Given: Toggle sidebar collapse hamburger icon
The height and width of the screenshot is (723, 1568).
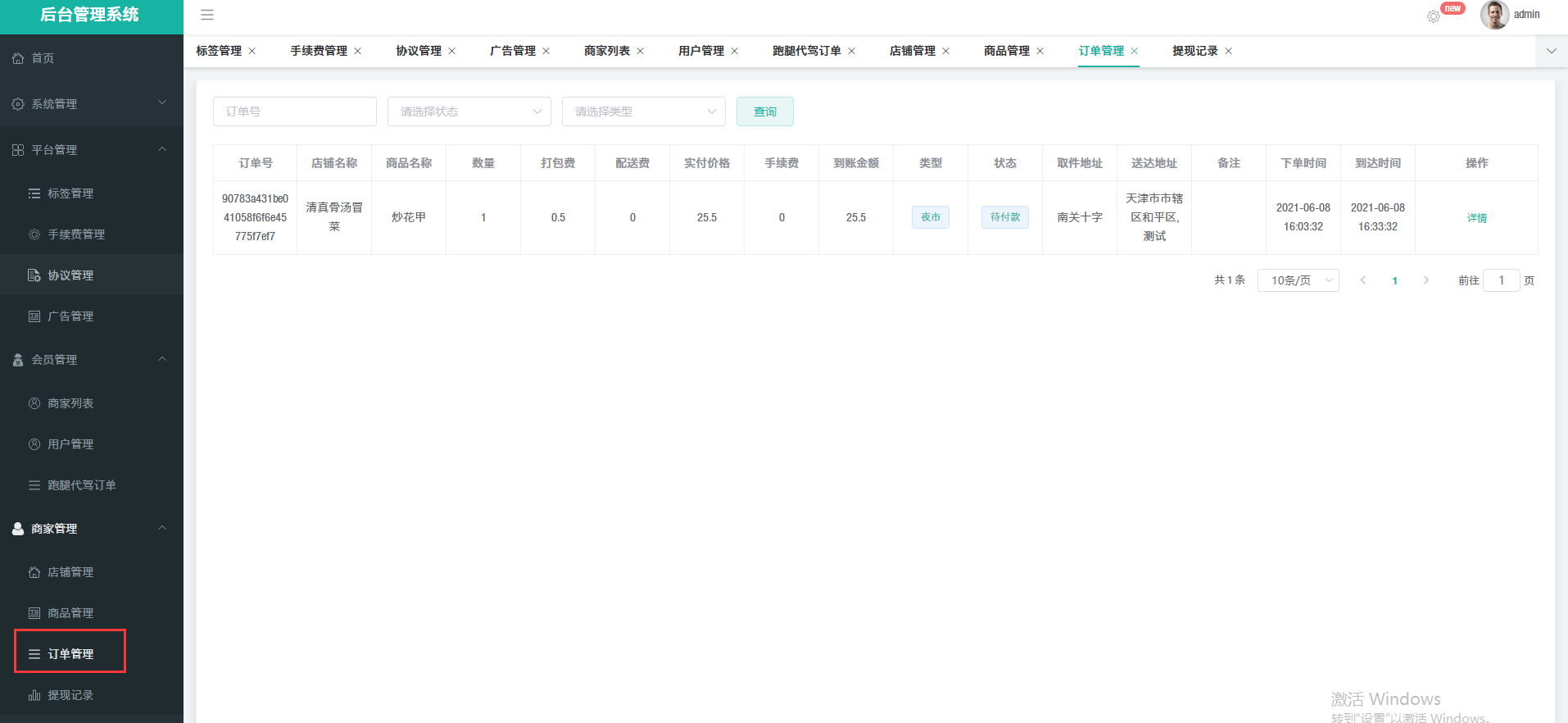Looking at the screenshot, I should tap(207, 15).
